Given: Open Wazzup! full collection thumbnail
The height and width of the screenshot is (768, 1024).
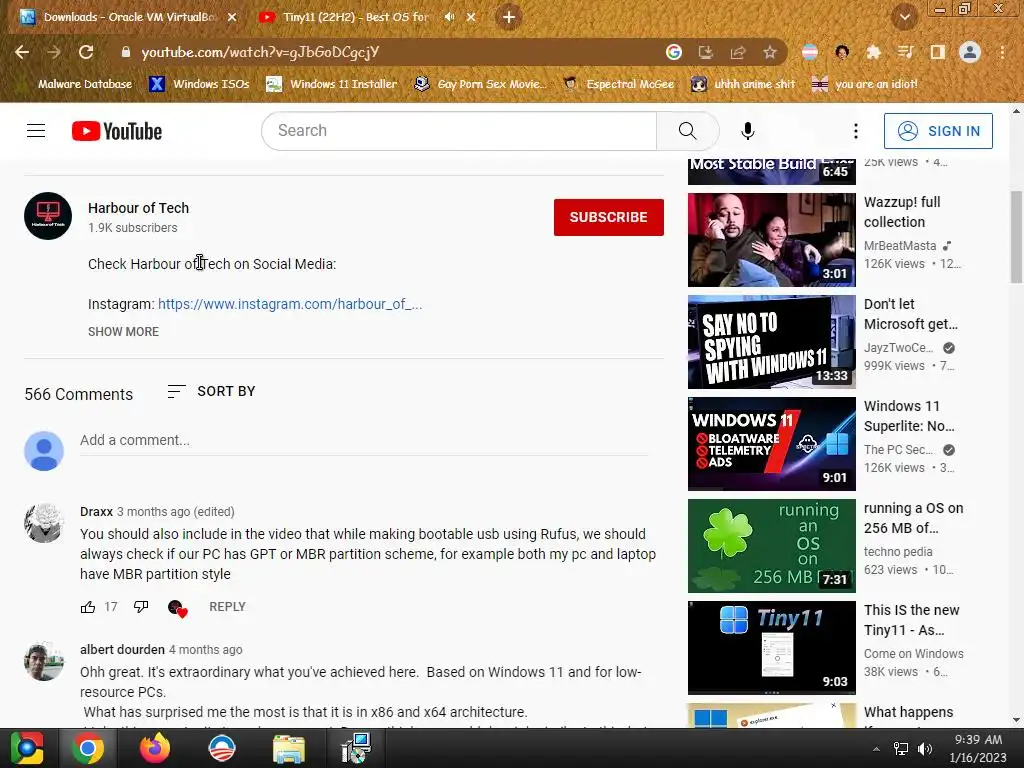Looking at the screenshot, I should point(771,240).
